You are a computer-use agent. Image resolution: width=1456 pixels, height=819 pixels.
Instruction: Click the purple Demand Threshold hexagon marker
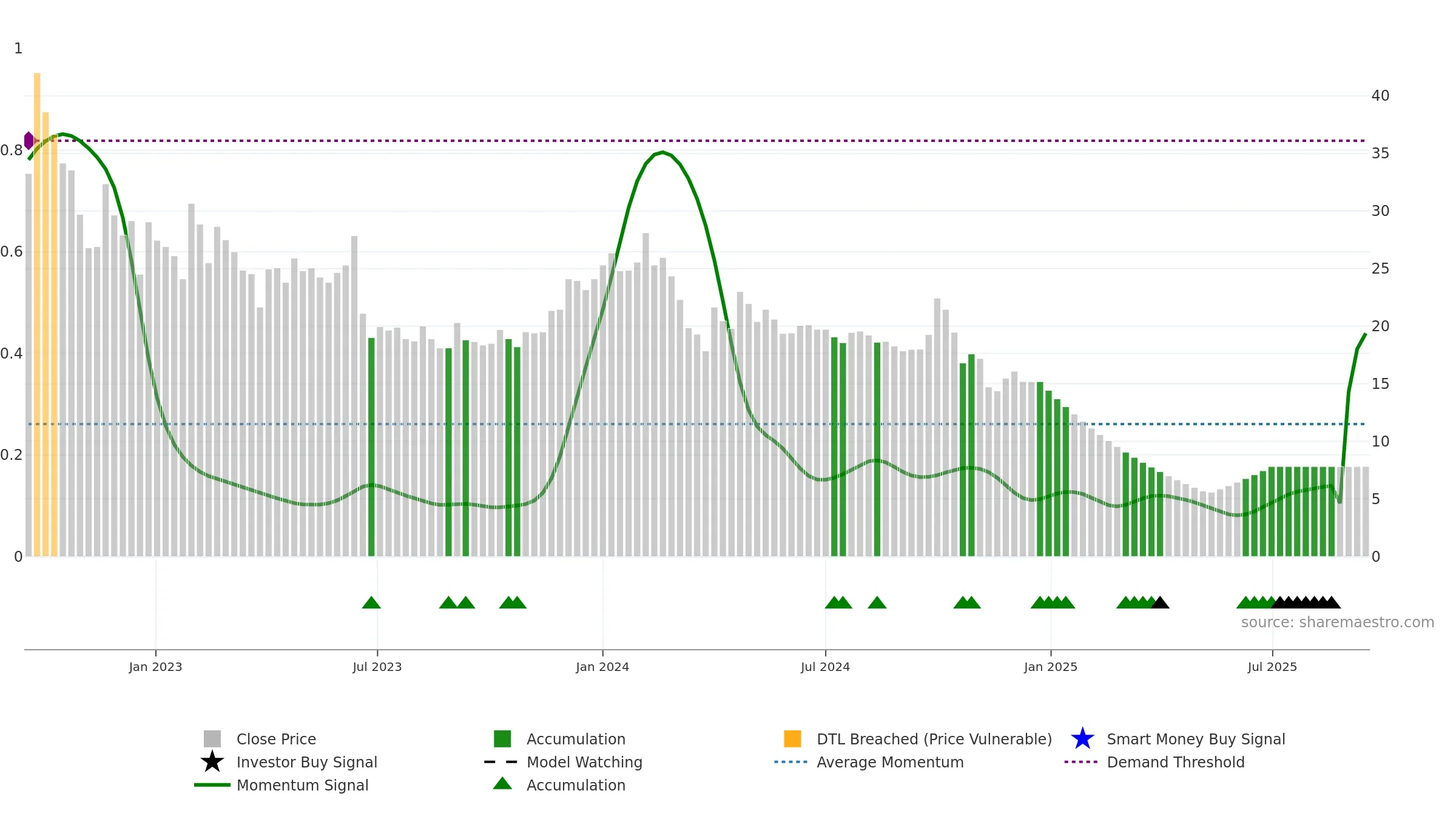[x=29, y=140]
